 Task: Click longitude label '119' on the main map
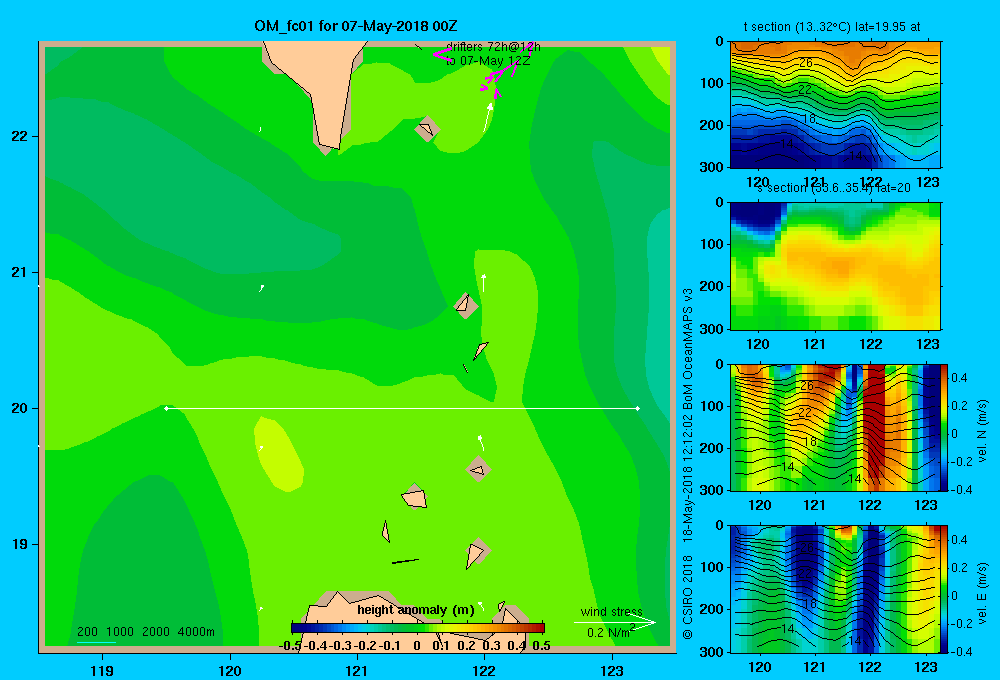(x=102, y=670)
